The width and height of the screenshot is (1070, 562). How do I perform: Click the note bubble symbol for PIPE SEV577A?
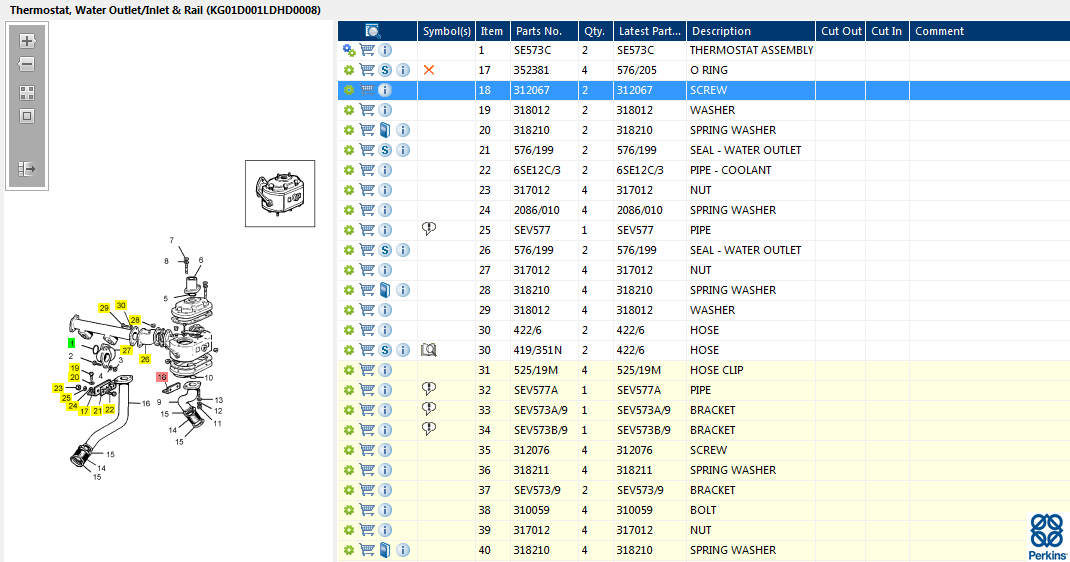point(429,389)
